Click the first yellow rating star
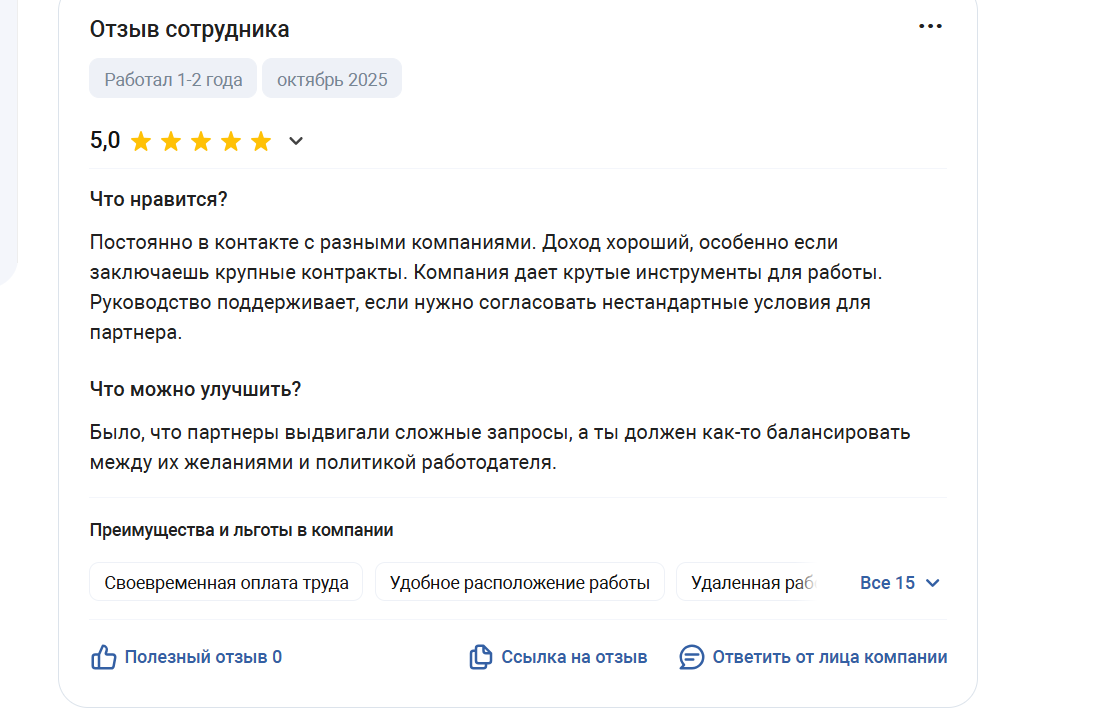 pos(141,141)
